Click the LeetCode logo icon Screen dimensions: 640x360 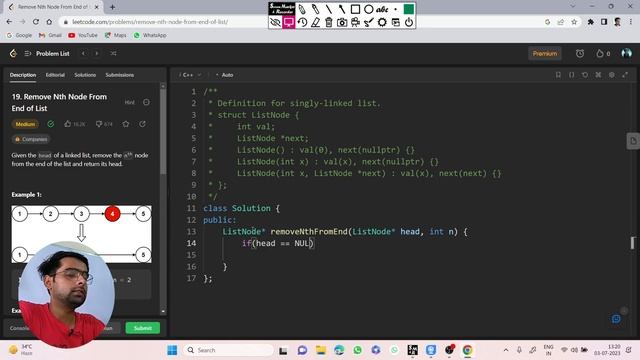13,53
